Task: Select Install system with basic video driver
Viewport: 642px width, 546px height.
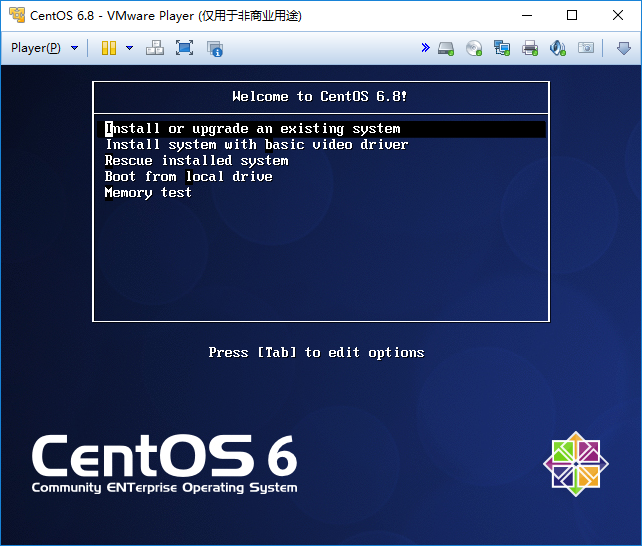Action: click(257, 144)
